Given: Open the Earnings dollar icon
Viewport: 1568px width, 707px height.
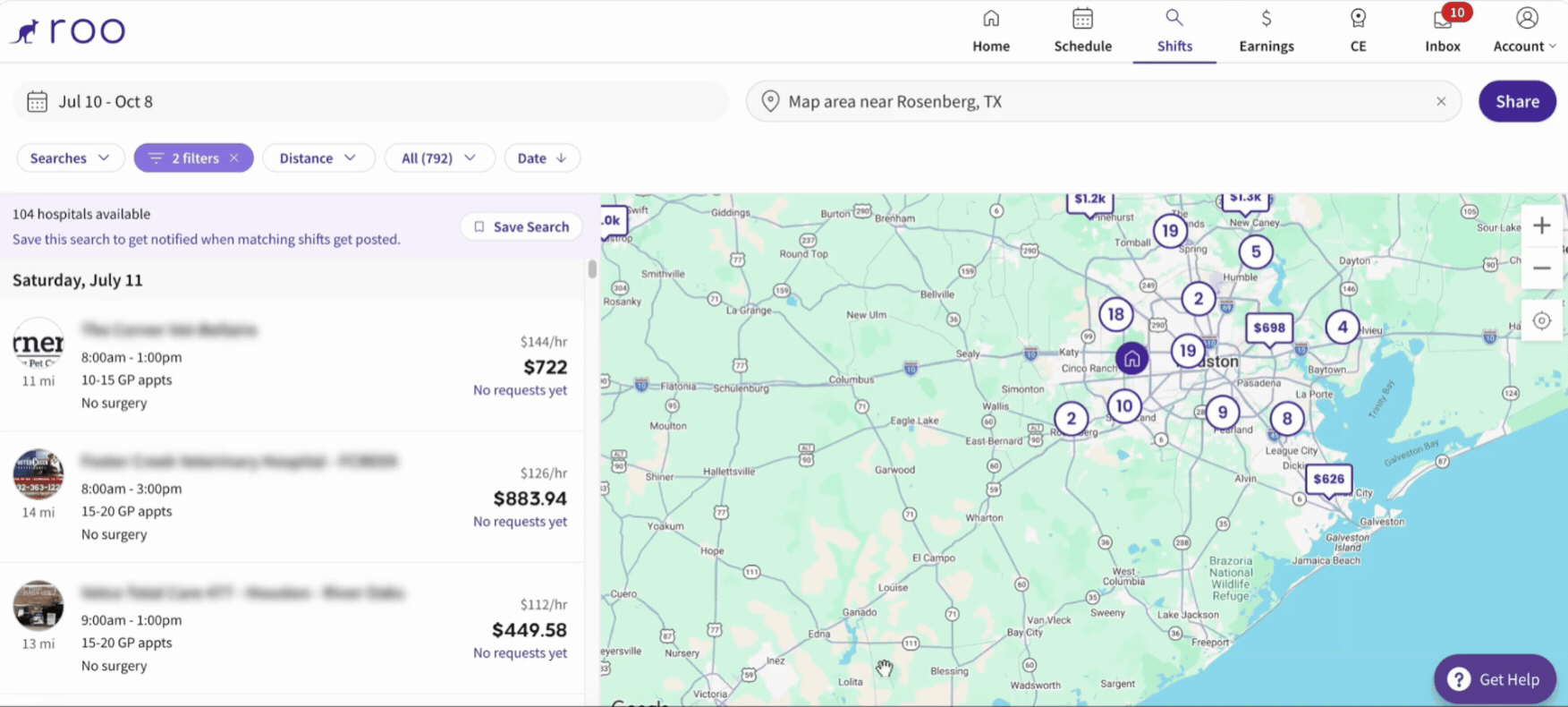Looking at the screenshot, I should click(1266, 19).
